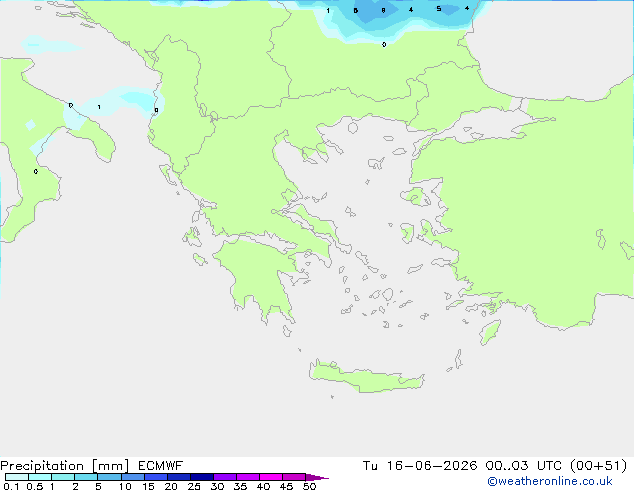Click the 'Tu 16-06-2026' date text
The height and width of the screenshot is (490, 634).
pyautogui.click(x=420, y=466)
